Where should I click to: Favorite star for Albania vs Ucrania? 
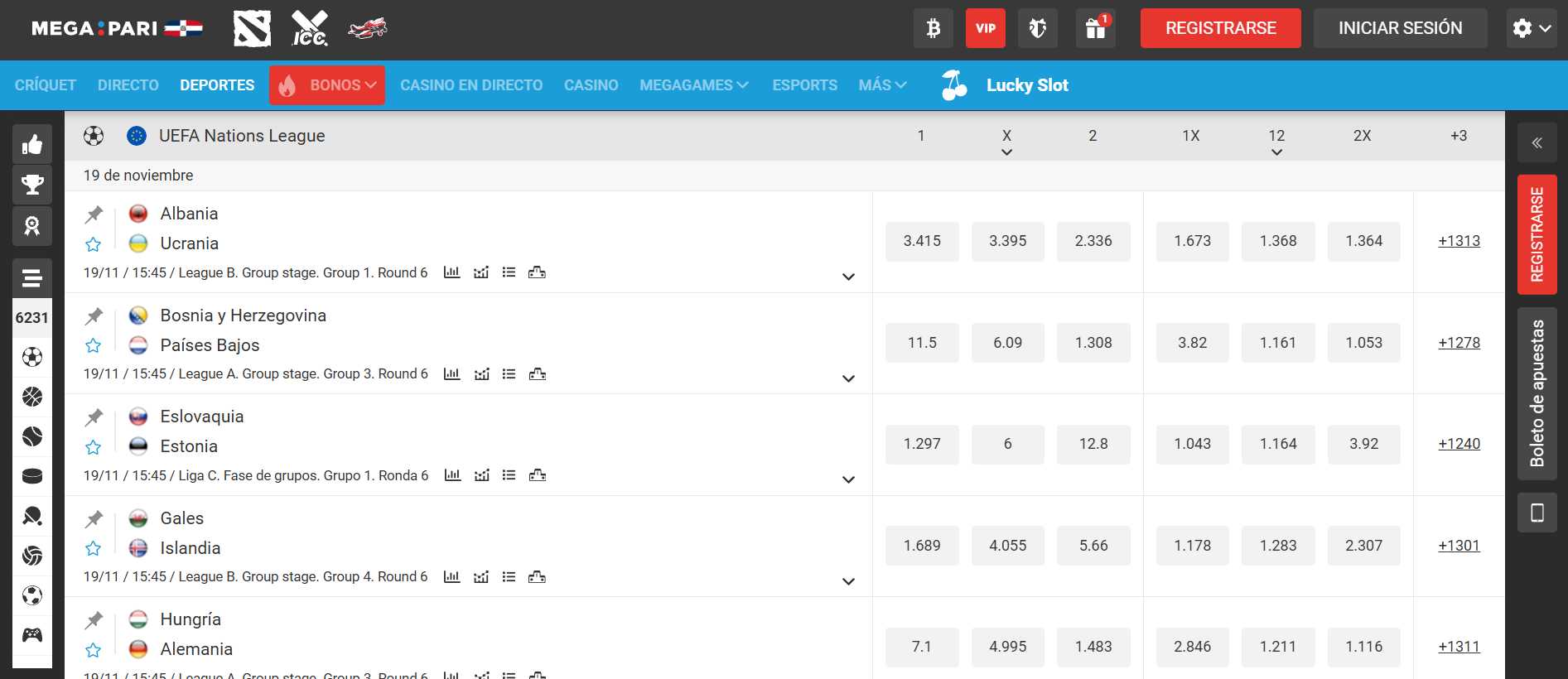click(94, 244)
